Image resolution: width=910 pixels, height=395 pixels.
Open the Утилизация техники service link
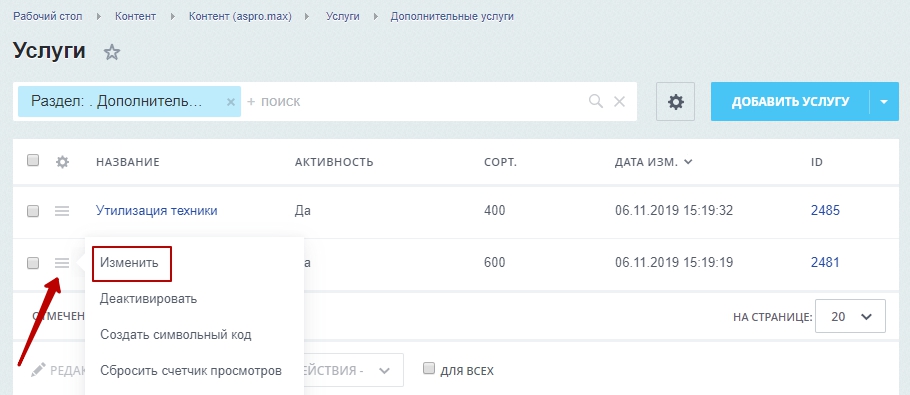pos(157,211)
